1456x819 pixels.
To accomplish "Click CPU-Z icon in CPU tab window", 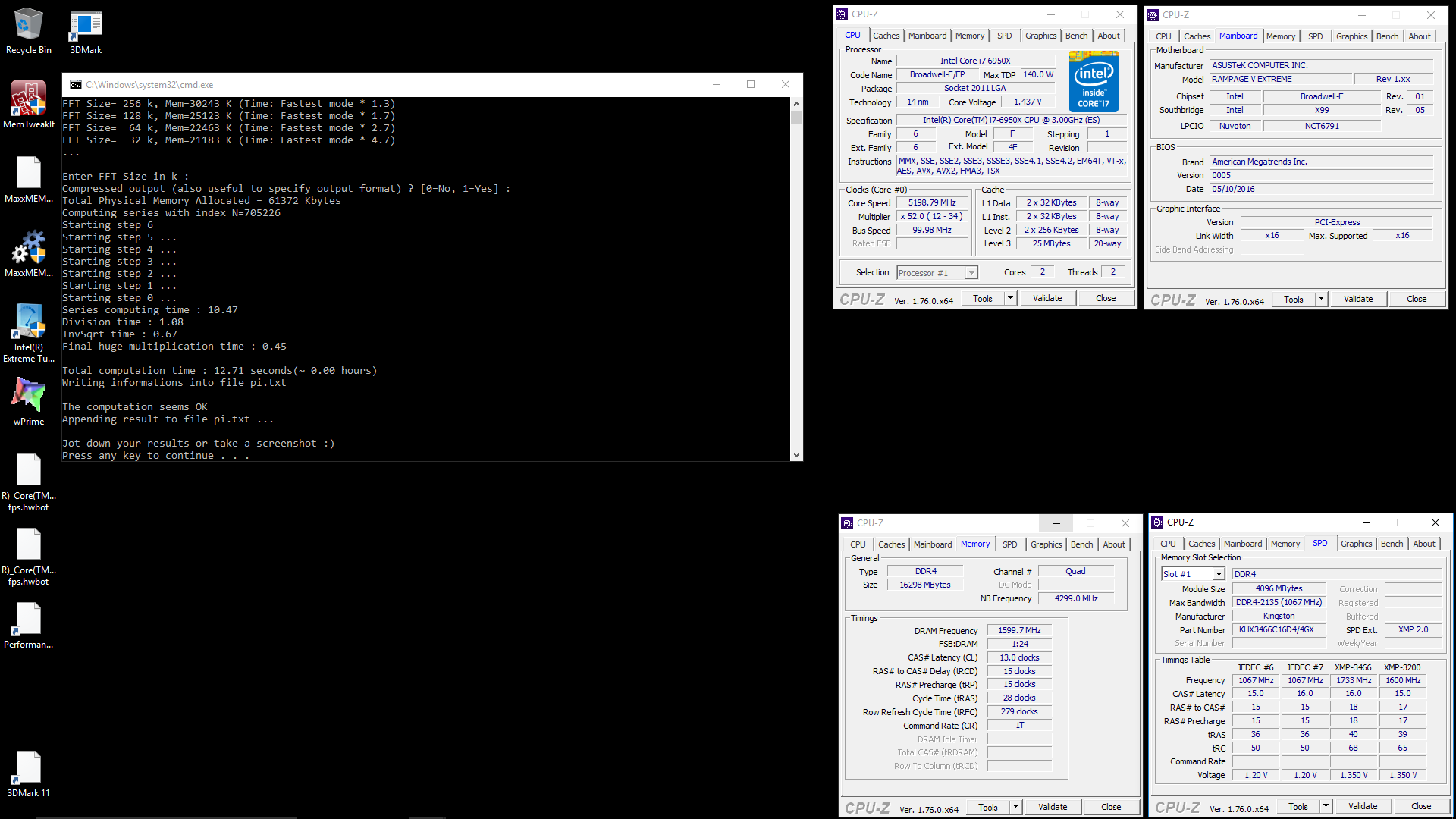I will [842, 14].
